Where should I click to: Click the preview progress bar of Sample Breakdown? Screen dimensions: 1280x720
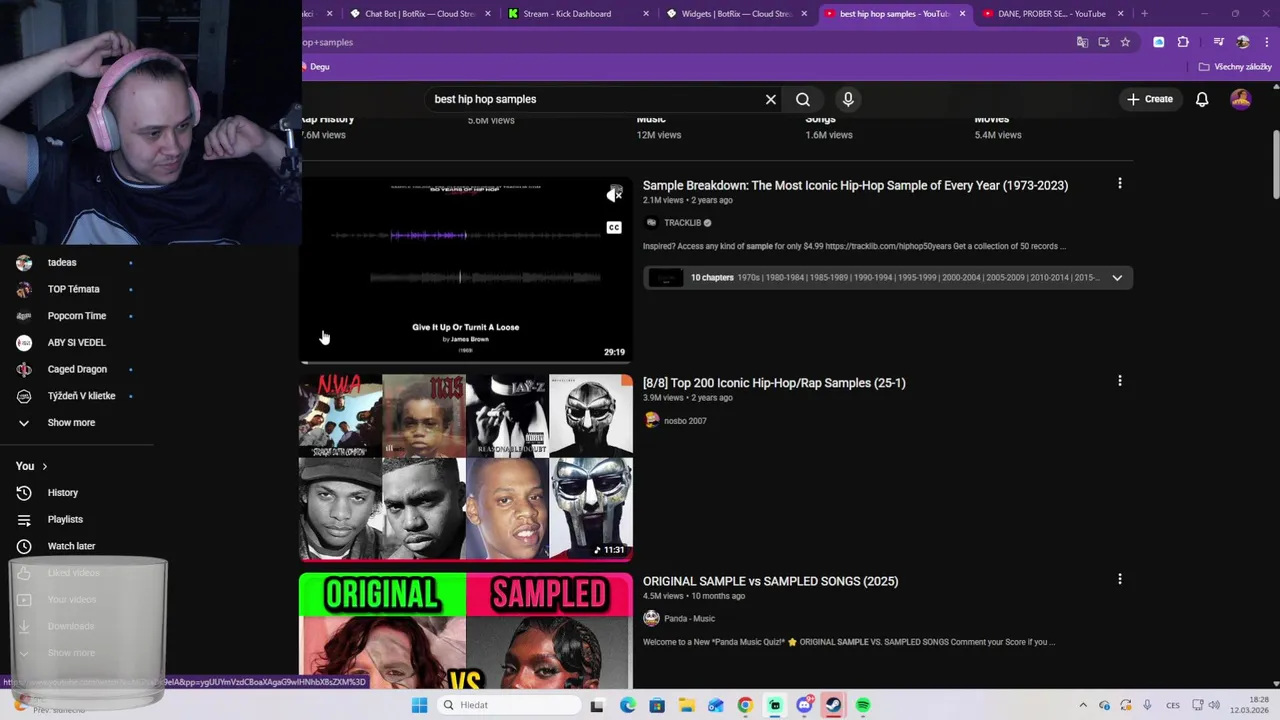pyautogui.click(x=466, y=361)
